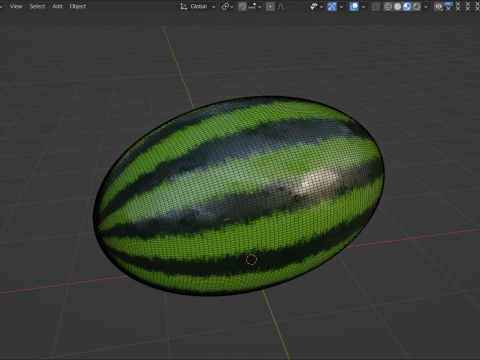Switch to Wireframe viewport shading
The height and width of the screenshot is (360, 480).
(388, 6)
